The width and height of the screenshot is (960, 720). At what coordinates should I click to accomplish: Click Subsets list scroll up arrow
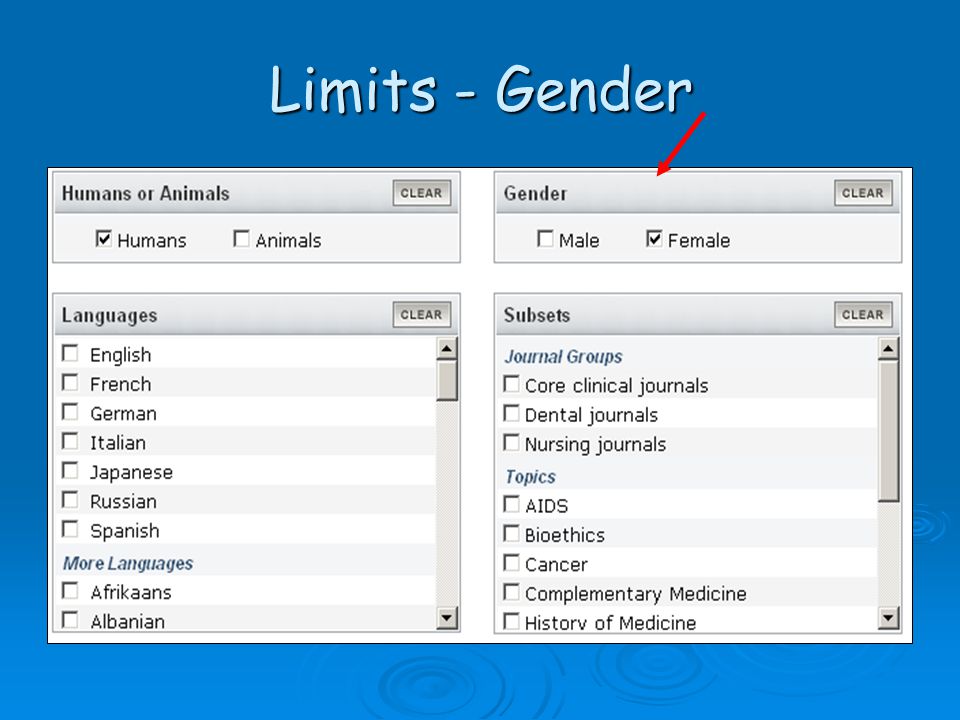(x=888, y=349)
